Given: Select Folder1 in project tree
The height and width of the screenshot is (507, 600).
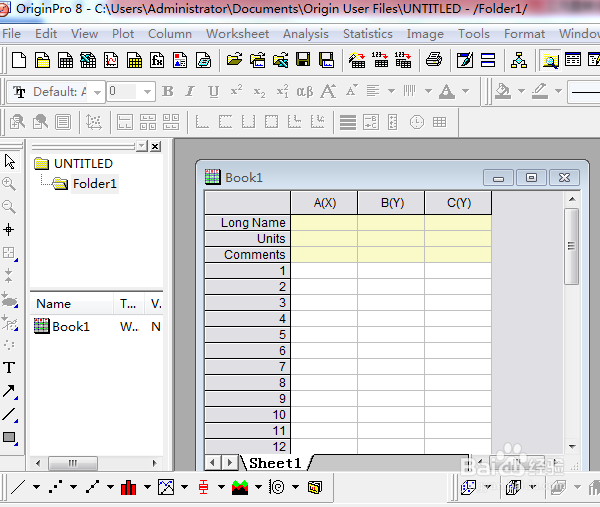Looking at the screenshot, I should (95, 184).
